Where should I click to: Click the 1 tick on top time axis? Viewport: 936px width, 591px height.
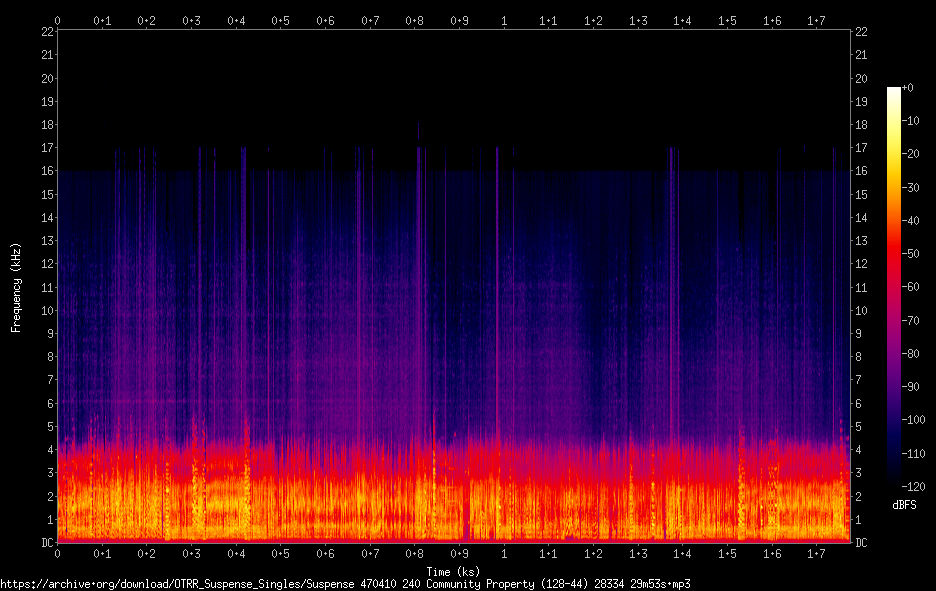(x=504, y=21)
